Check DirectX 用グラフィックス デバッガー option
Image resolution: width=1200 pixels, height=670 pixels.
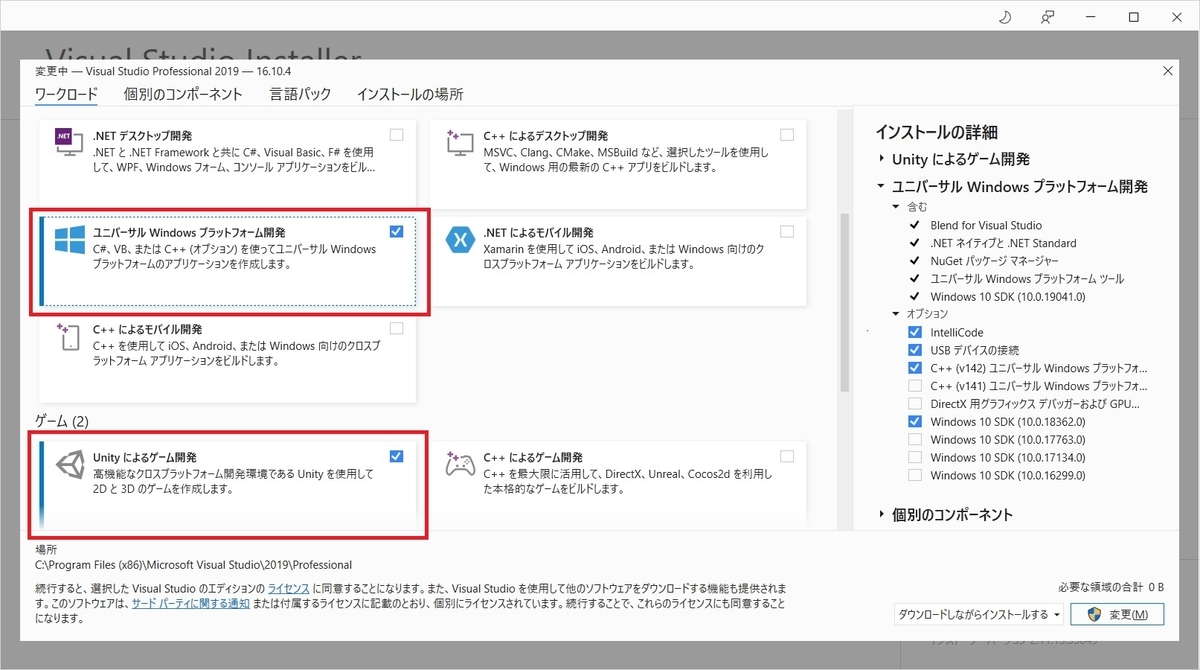(915, 404)
